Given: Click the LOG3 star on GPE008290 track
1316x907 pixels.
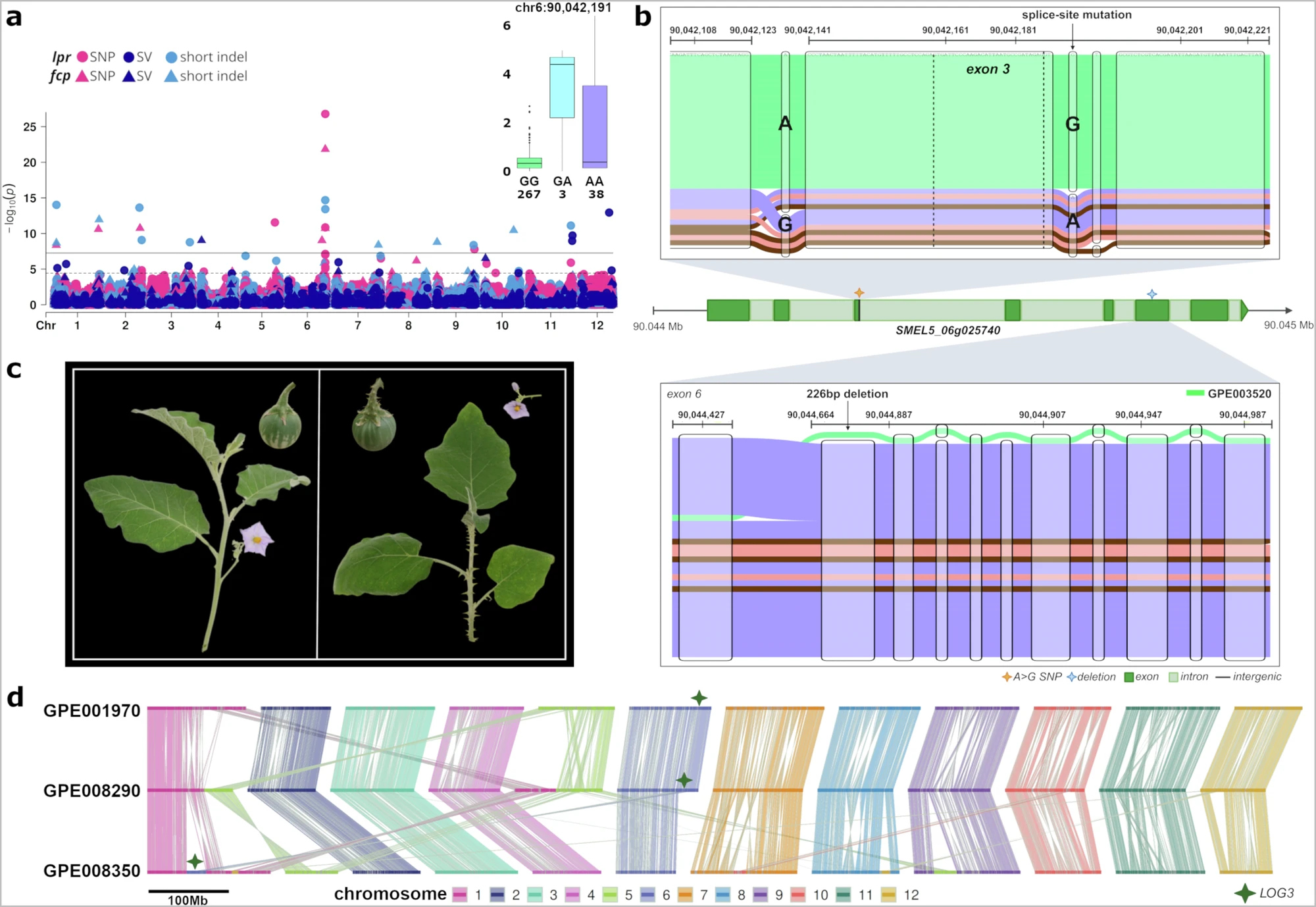Looking at the screenshot, I should (684, 780).
